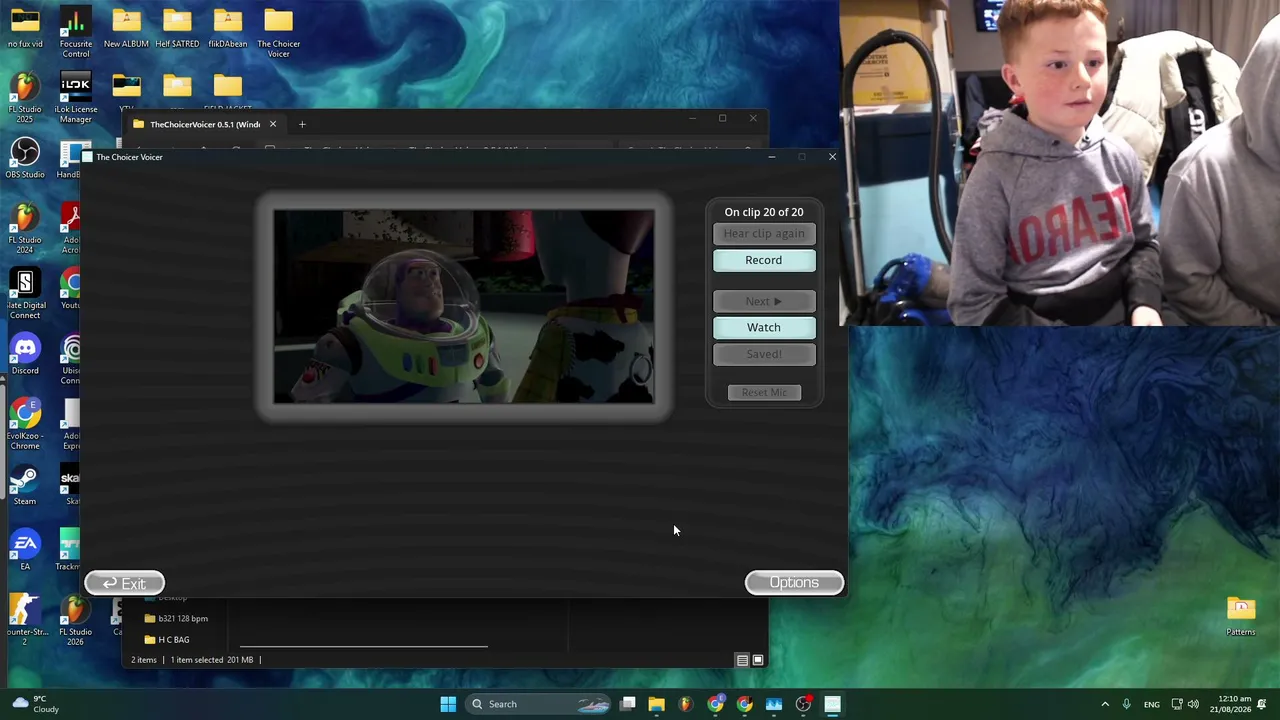Open the flikDAbean desktop folder
Viewport: 1280px width, 720px height.
228,28
